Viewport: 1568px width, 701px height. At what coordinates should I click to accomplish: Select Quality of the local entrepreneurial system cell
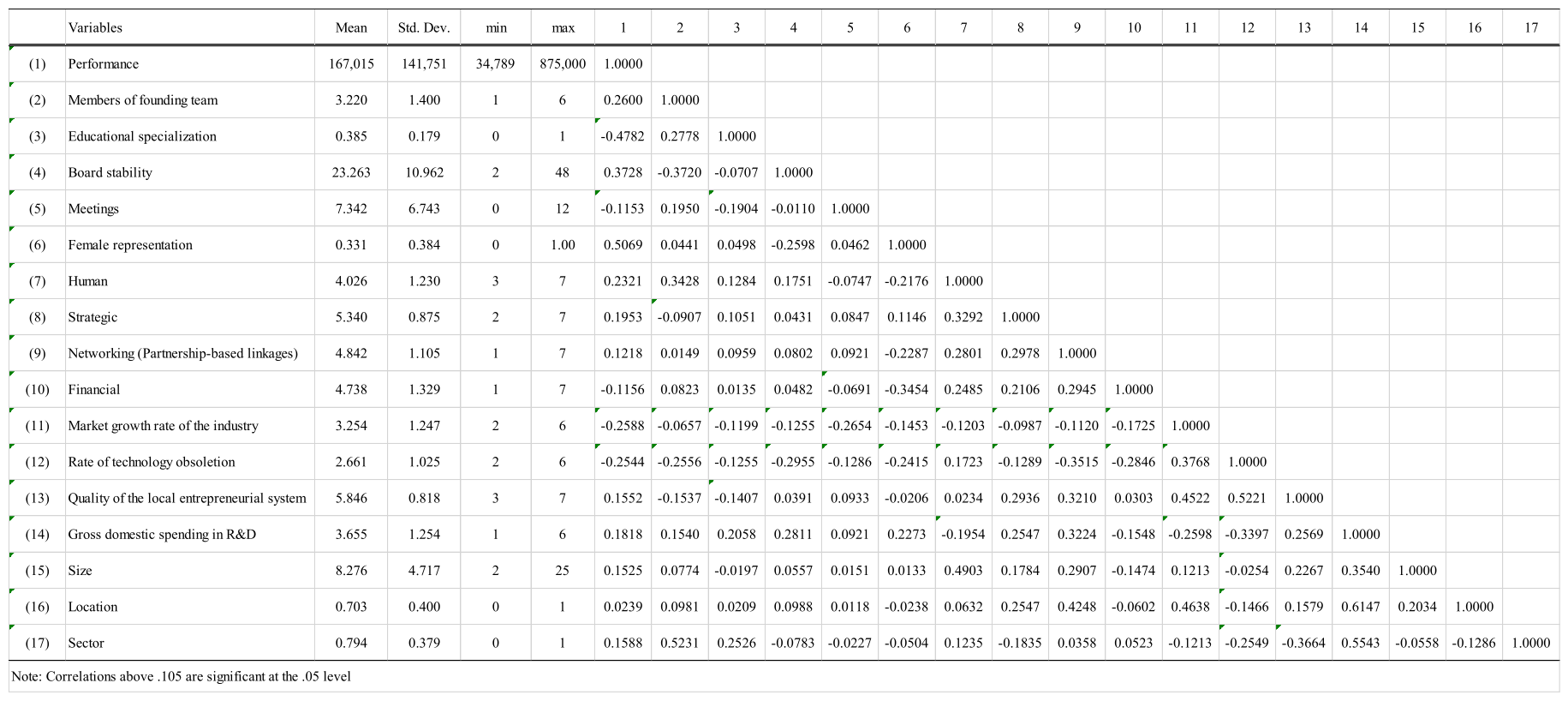[187, 498]
